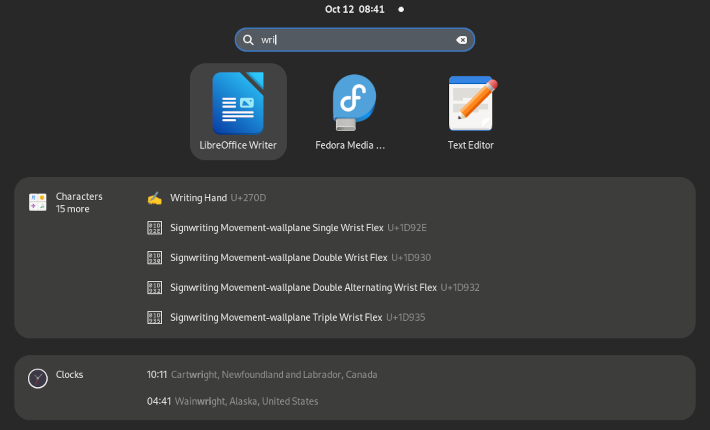Select Writing Hand emoji glyph icon
The height and width of the screenshot is (430, 710).
[154, 198]
